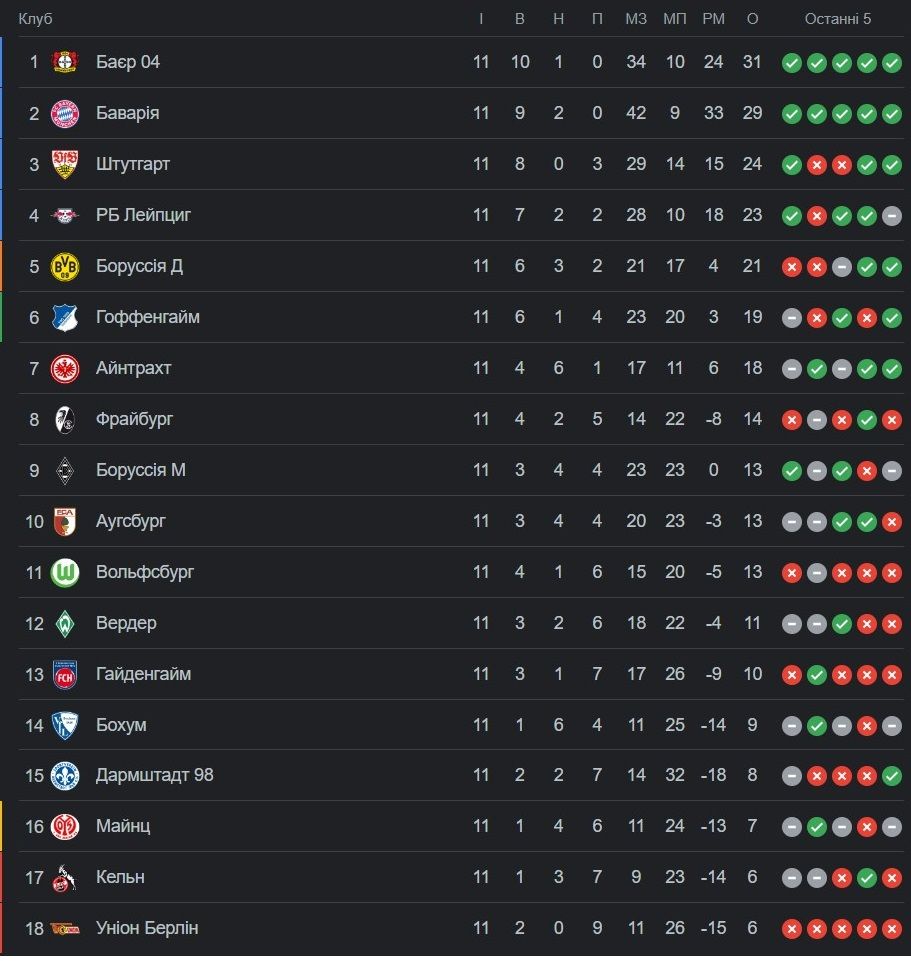Screen dimensions: 911x961
Task: Click the РБ Лейпциг club logo
Action: pyautogui.click(x=65, y=215)
